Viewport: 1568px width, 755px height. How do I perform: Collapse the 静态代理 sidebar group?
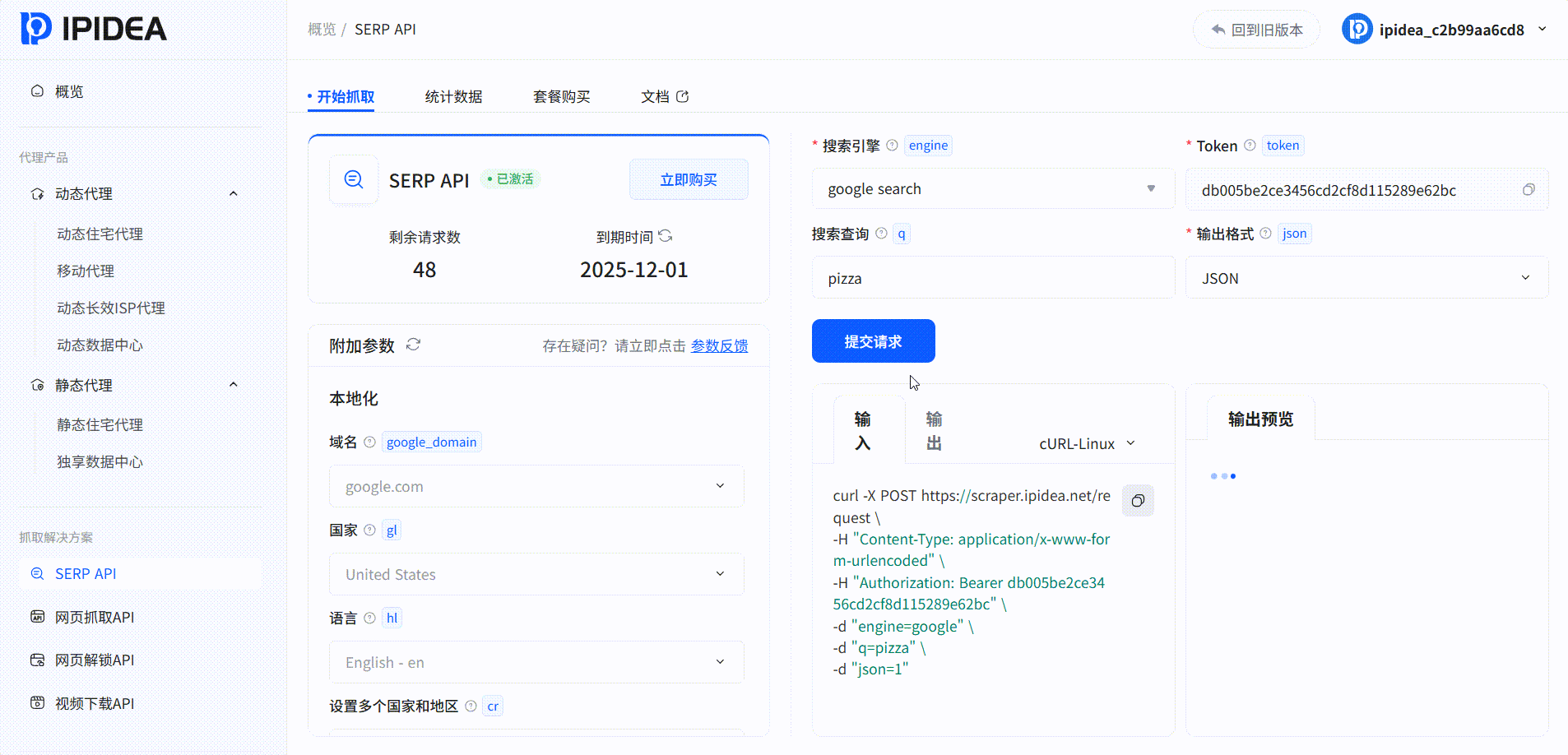pos(233,385)
